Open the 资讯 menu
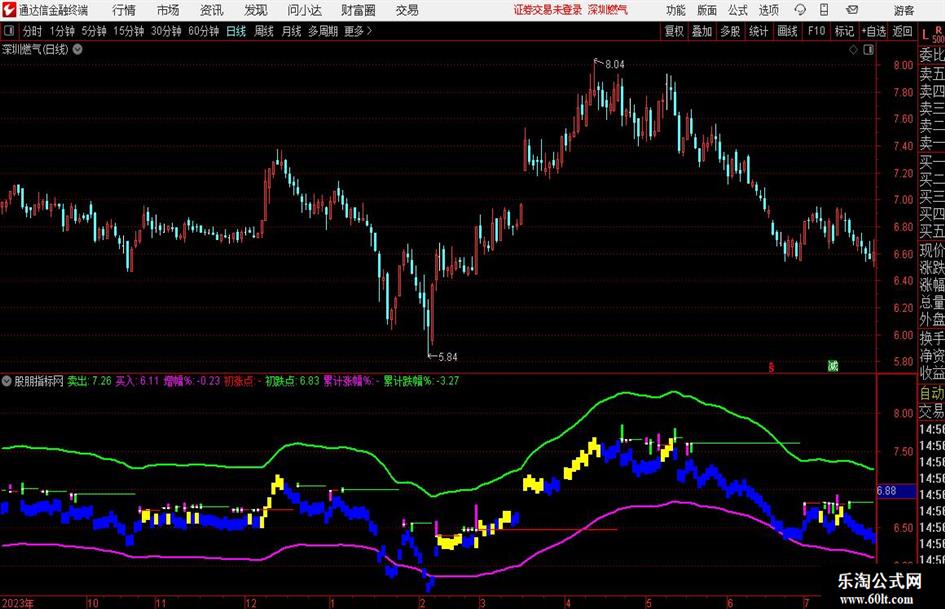The width and height of the screenshot is (945, 609). [212, 10]
